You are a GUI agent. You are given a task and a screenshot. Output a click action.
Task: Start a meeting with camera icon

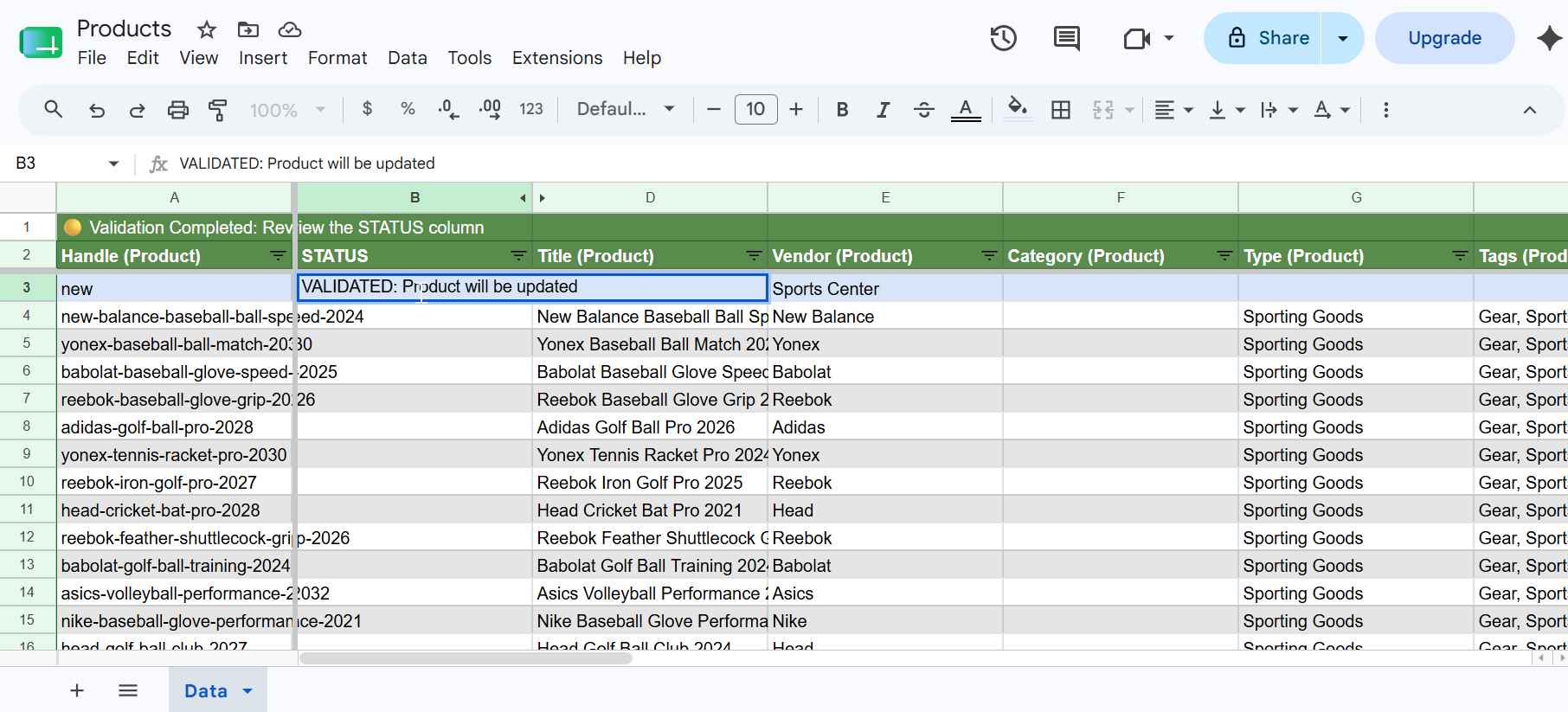[x=1136, y=38]
